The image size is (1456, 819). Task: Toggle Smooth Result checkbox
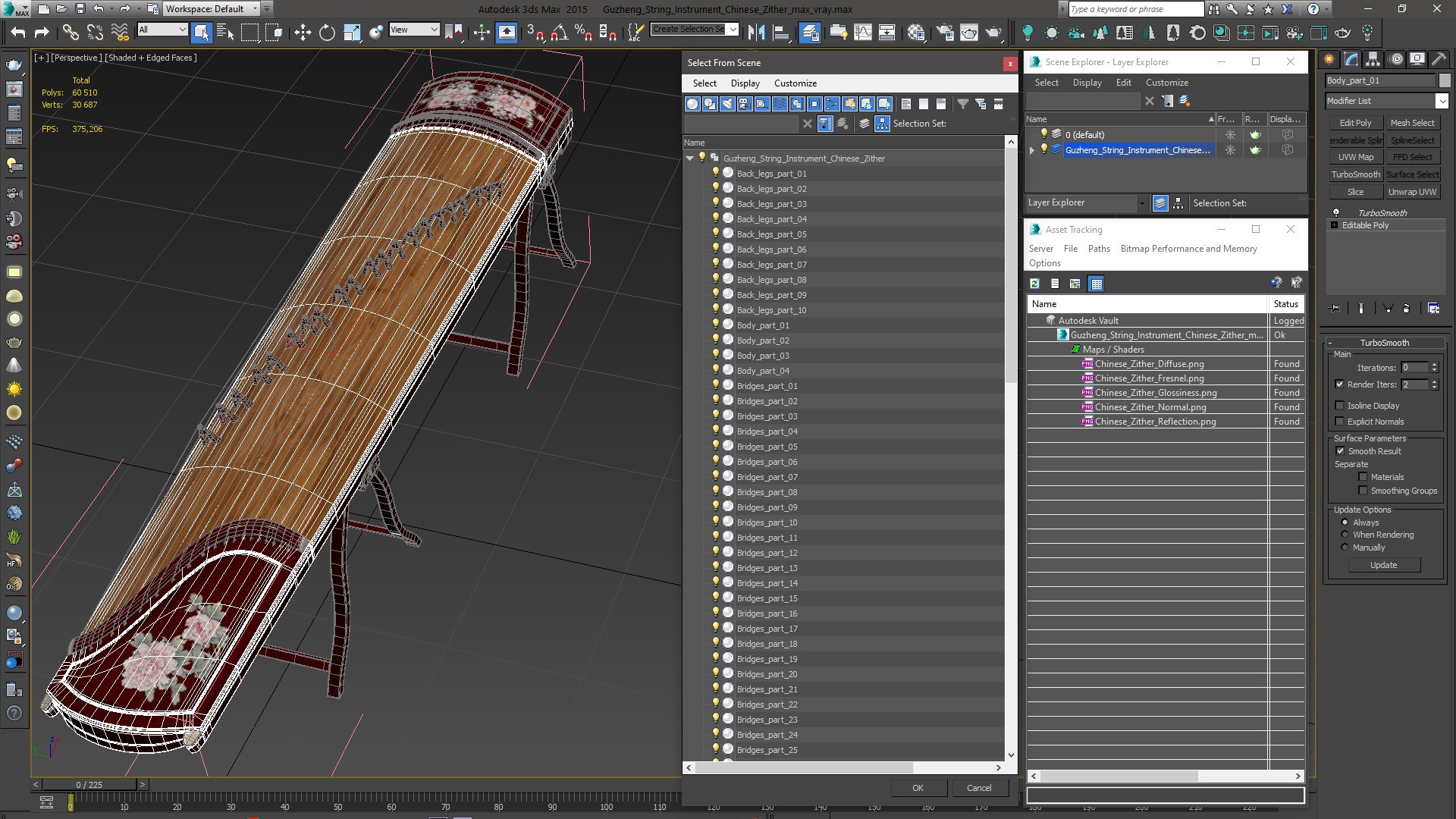pyautogui.click(x=1340, y=451)
